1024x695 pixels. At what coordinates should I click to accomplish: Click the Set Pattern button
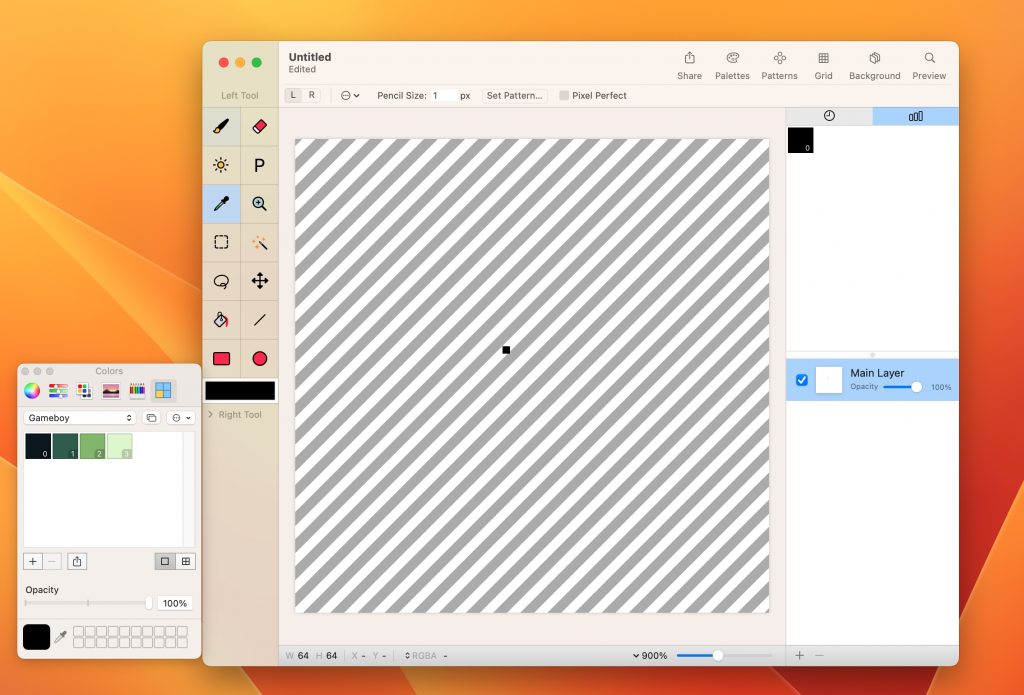(x=515, y=95)
